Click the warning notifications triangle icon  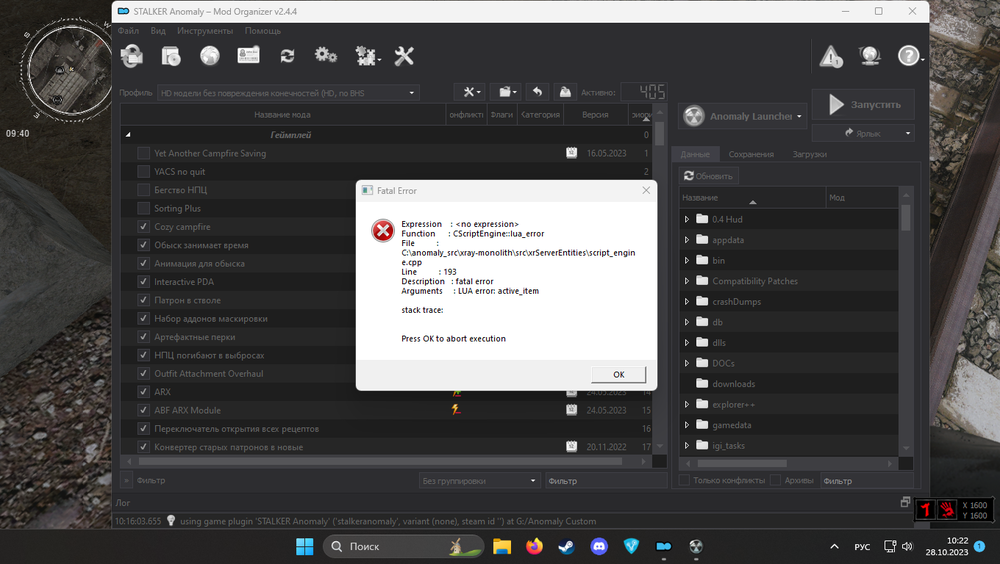[831, 57]
